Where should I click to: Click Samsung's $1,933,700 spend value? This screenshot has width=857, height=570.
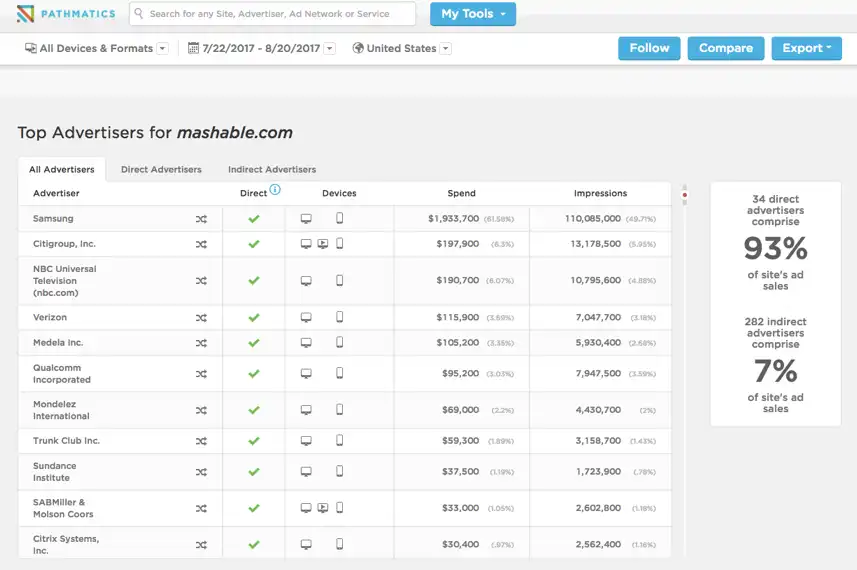coord(454,219)
